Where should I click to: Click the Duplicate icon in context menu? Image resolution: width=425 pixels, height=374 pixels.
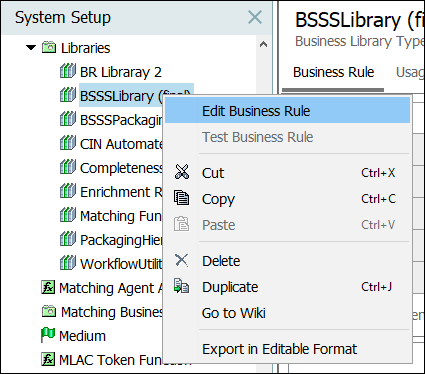coord(182,286)
